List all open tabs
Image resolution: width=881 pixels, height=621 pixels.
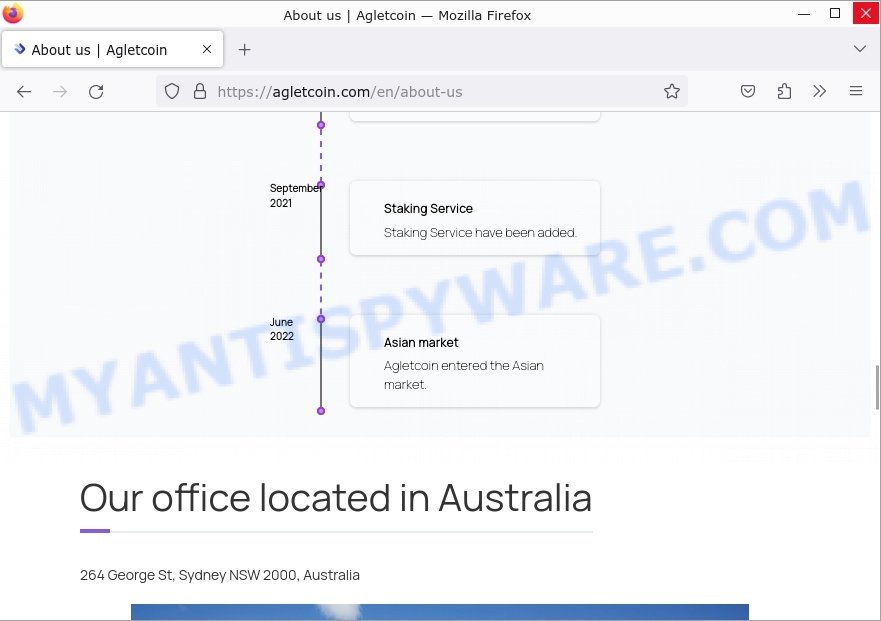(x=860, y=49)
